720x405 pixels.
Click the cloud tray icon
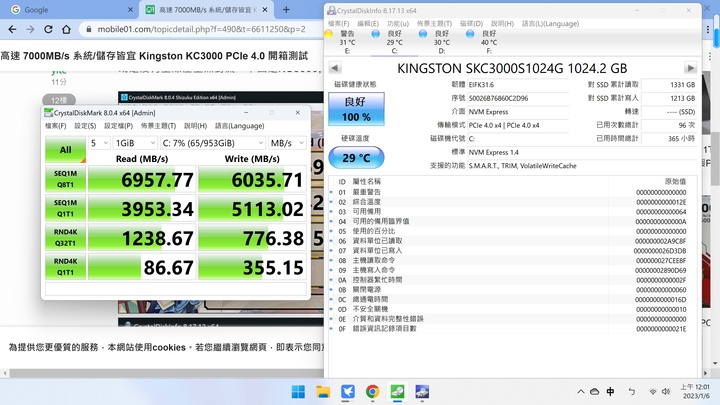click(595, 392)
